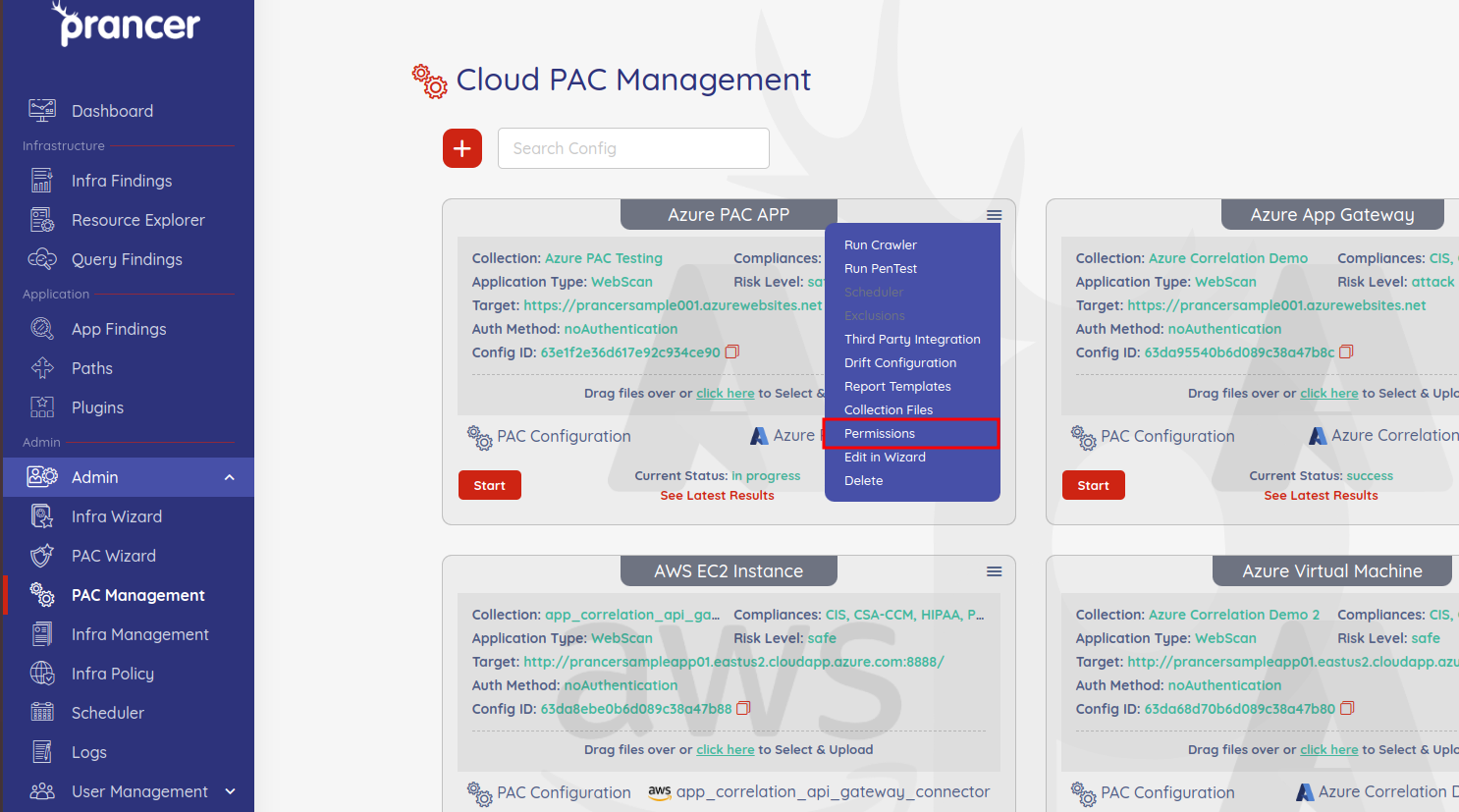Click the App Findings icon
Viewport: 1459px width, 812px height.
[42, 329]
